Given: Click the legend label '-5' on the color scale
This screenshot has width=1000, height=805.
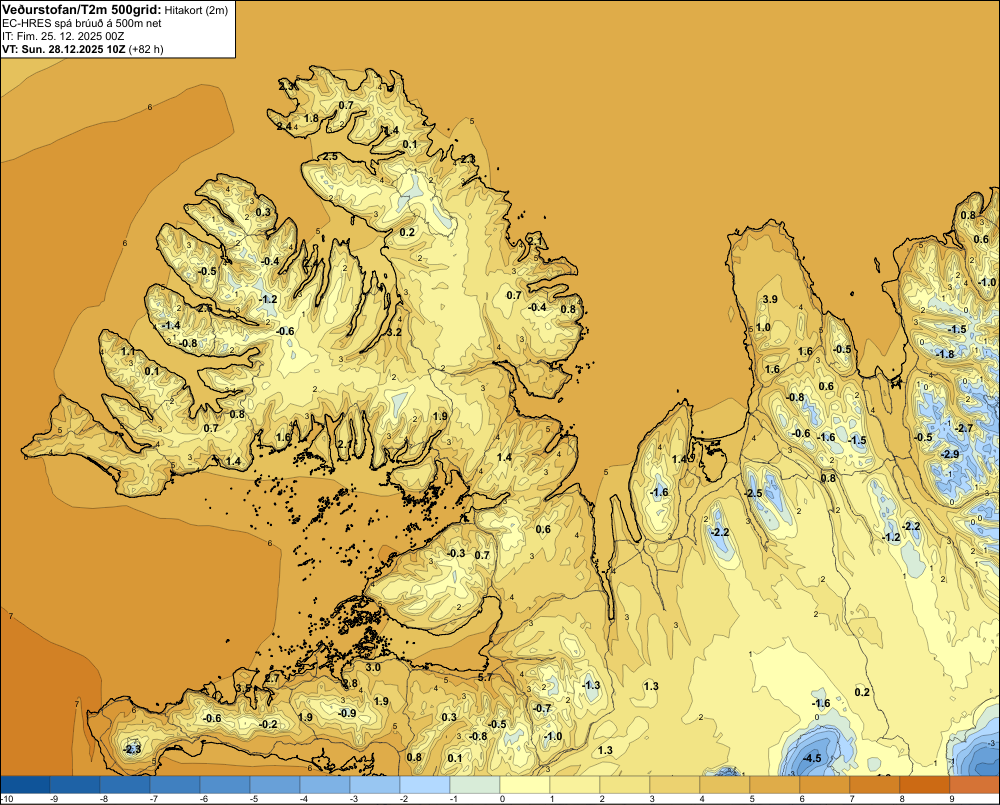Looking at the screenshot, I should [253, 799].
